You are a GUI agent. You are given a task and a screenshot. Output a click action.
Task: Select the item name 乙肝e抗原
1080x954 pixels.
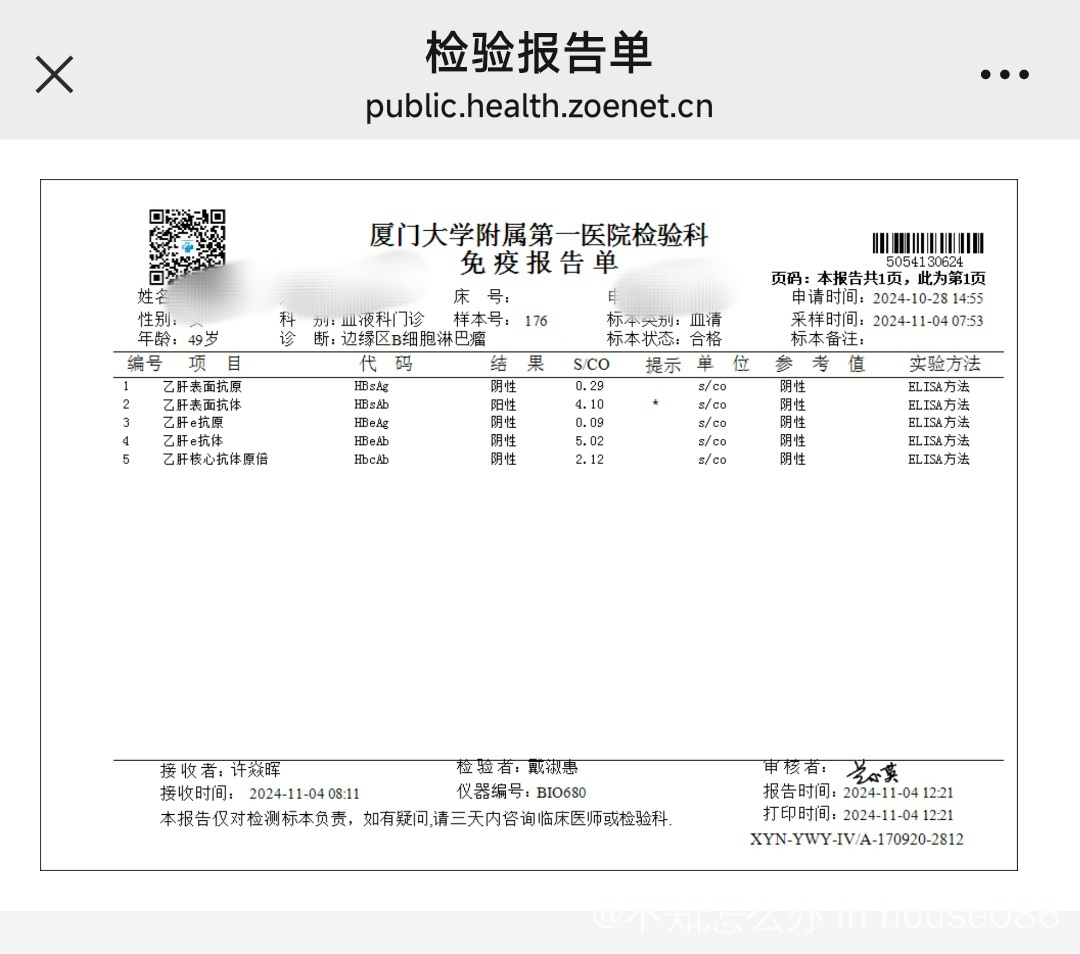193,423
